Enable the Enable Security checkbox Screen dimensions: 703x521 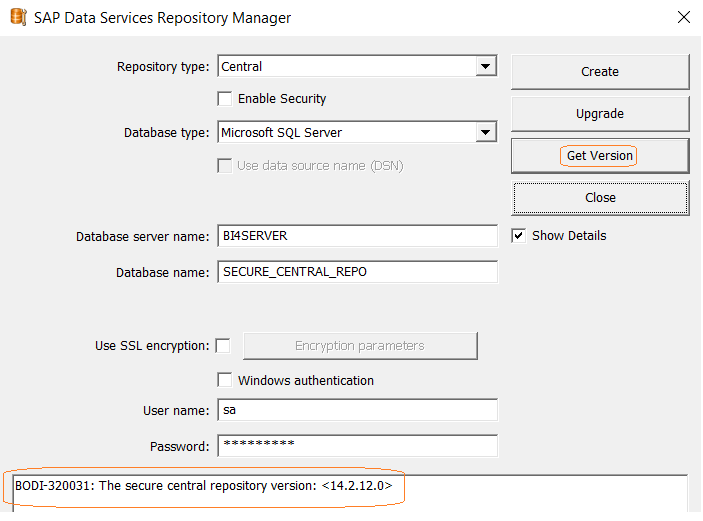click(x=225, y=99)
